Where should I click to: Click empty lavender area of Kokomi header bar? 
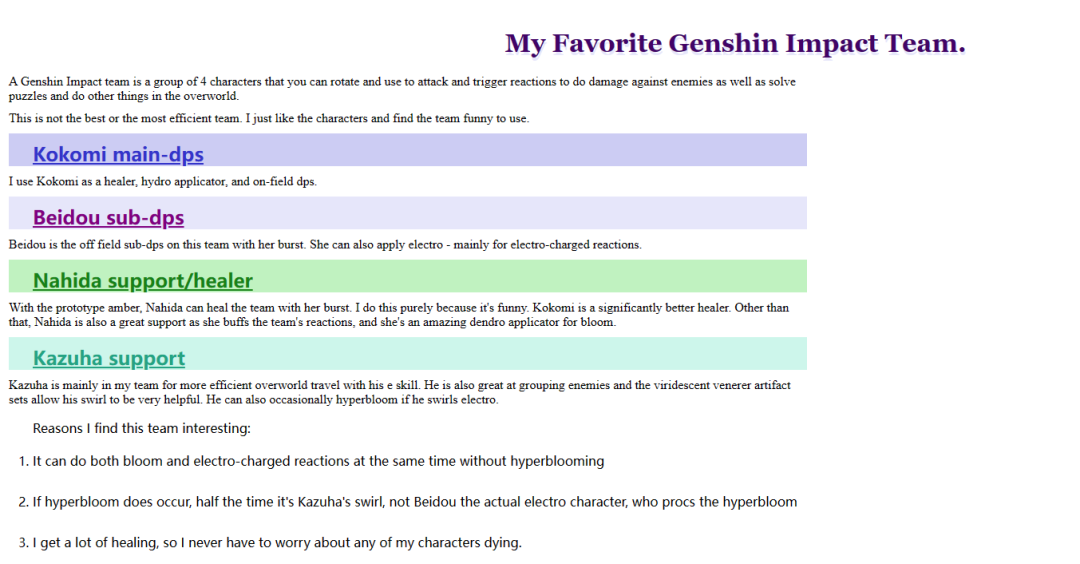click(x=505, y=150)
